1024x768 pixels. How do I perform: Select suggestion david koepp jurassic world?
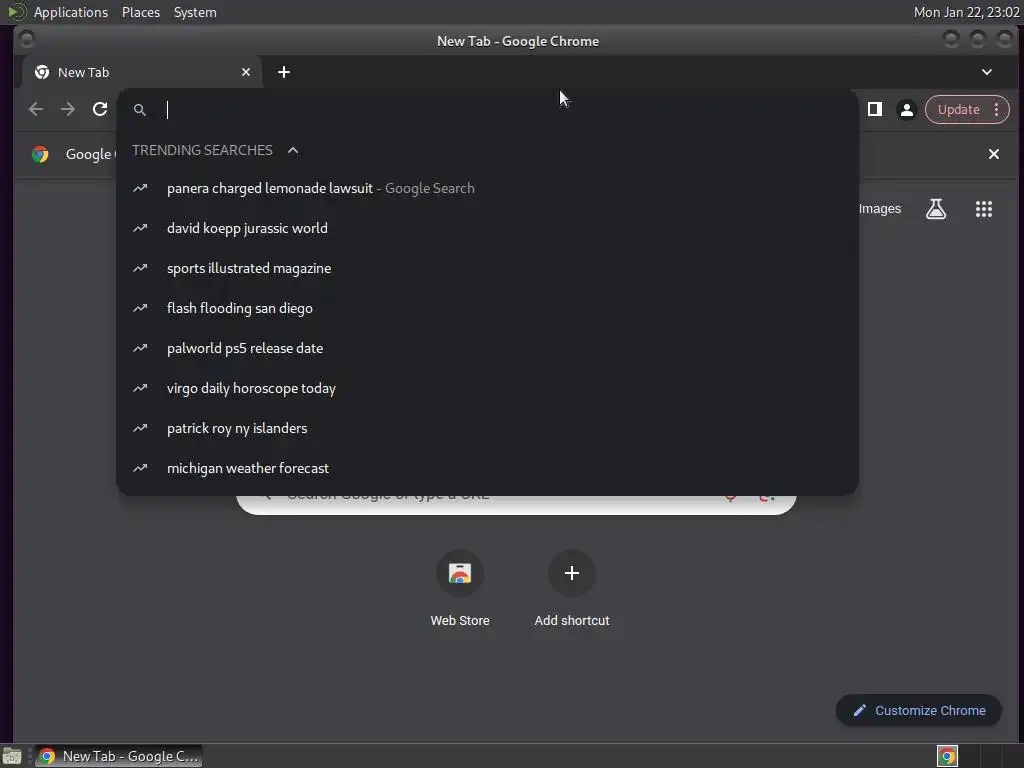(x=487, y=228)
